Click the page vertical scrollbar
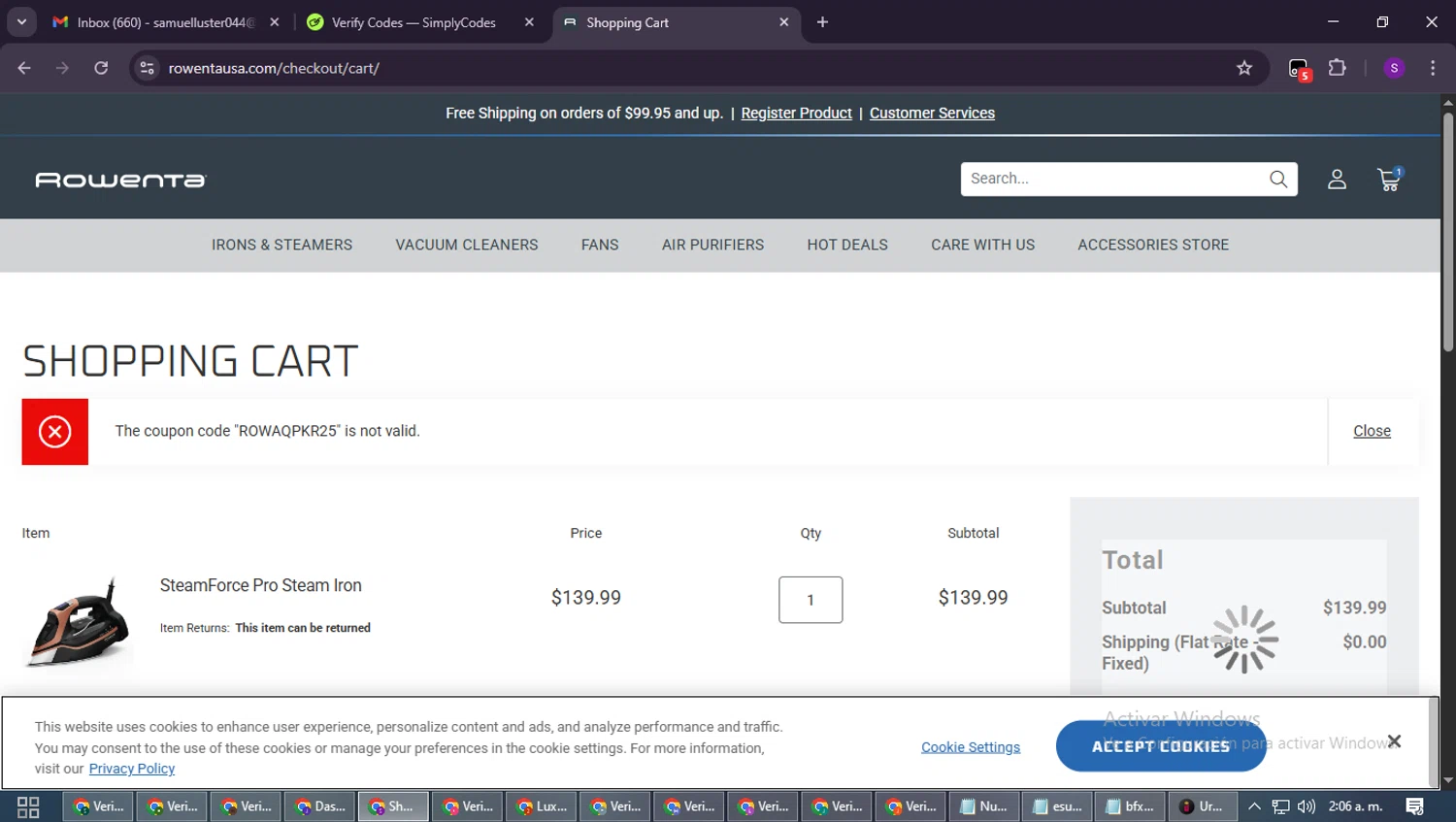Screen dimensions: 1456x822 pos(1448,233)
